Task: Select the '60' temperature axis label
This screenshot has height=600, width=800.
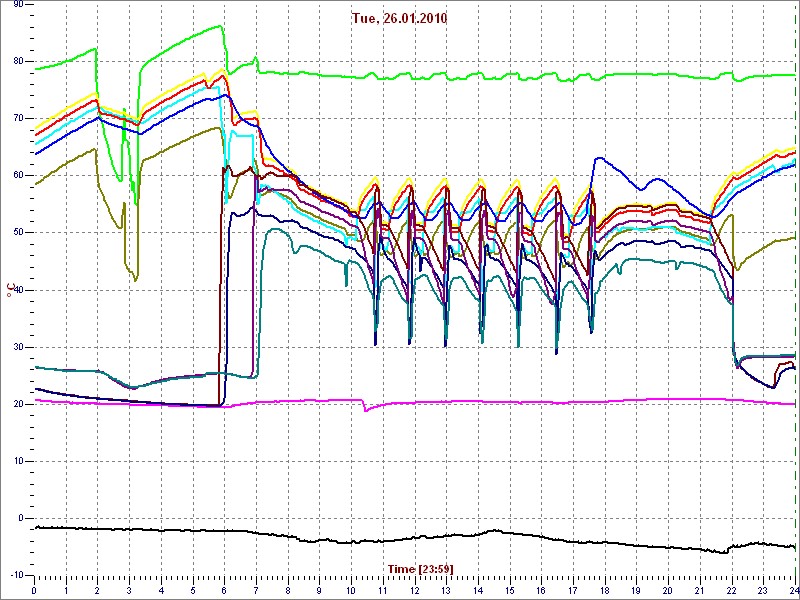Action: [x=17, y=175]
